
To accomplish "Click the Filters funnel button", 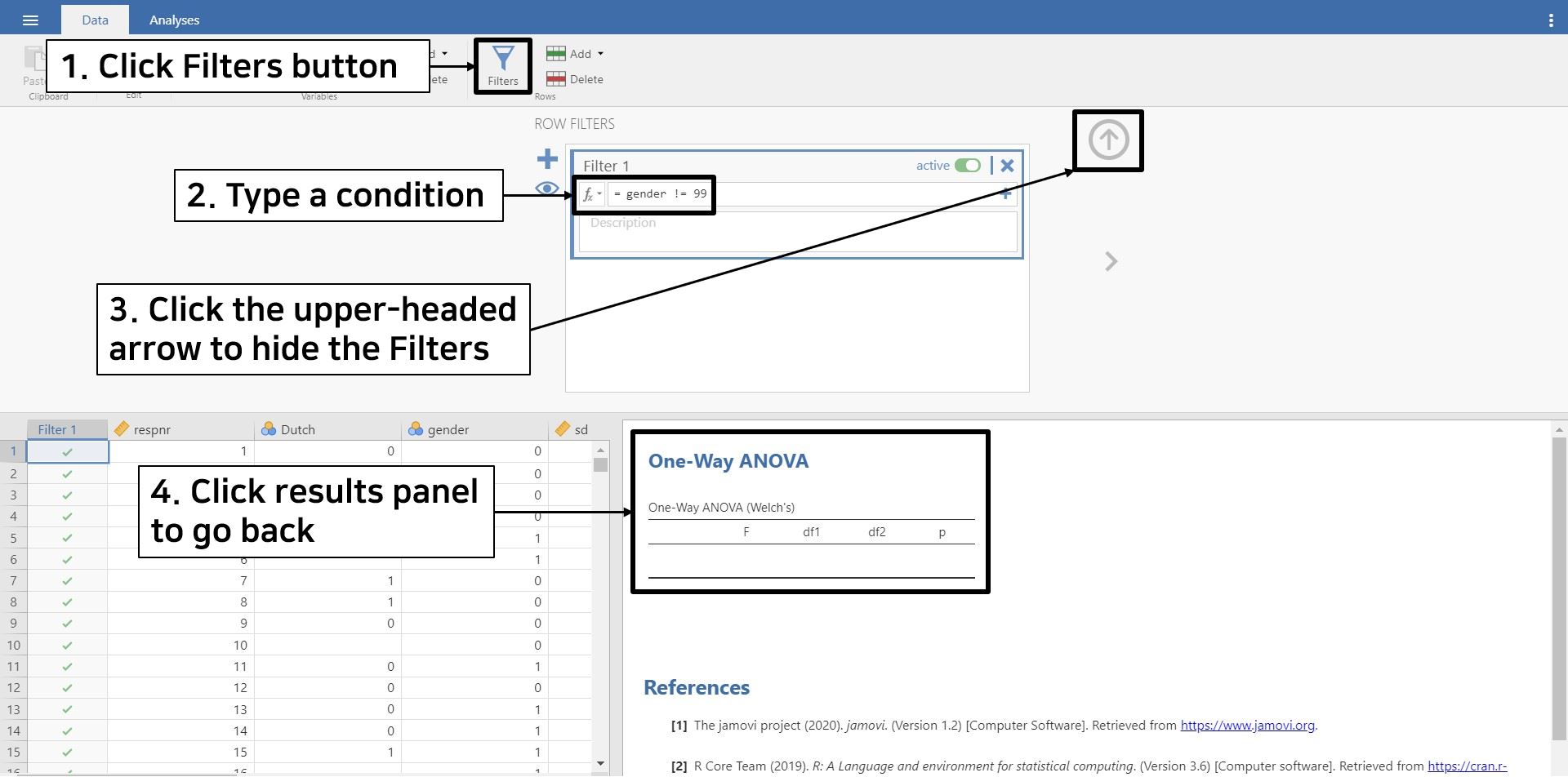I will tap(503, 65).
